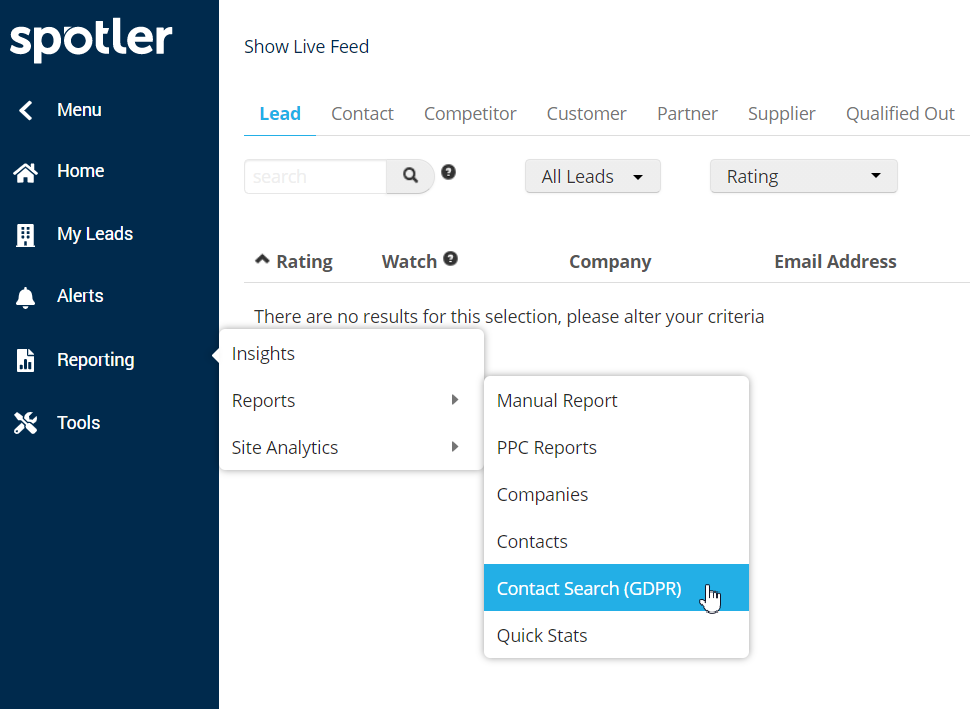Click the Reporting chart icon
This screenshot has width=970, height=709.
25,359
